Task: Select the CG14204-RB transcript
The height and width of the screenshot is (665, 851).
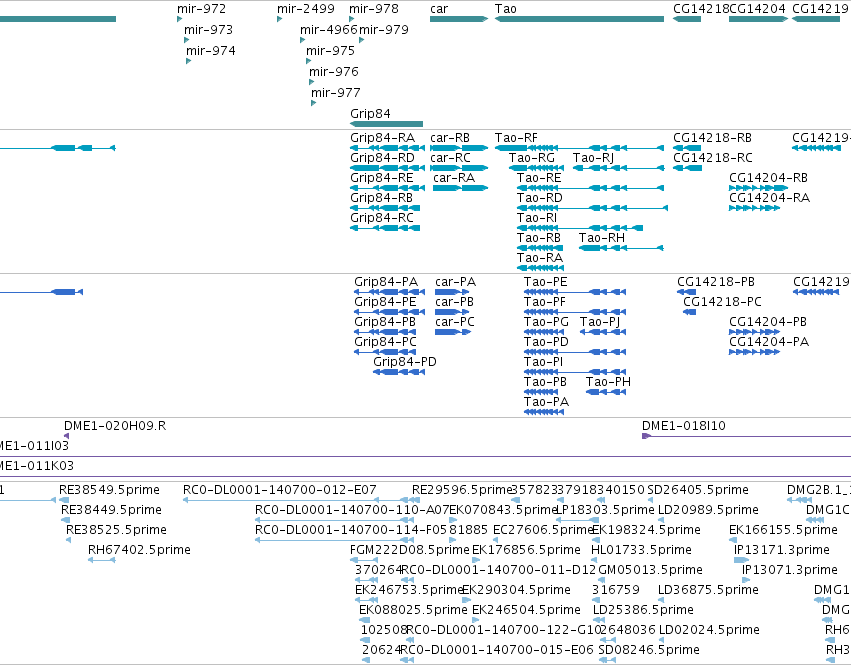Action: coord(758,188)
